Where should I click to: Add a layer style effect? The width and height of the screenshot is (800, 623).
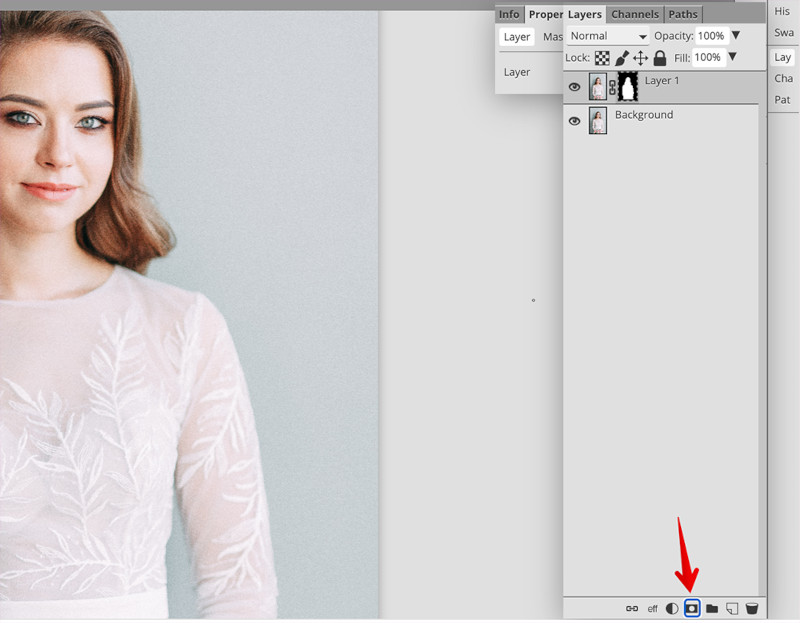click(x=652, y=608)
